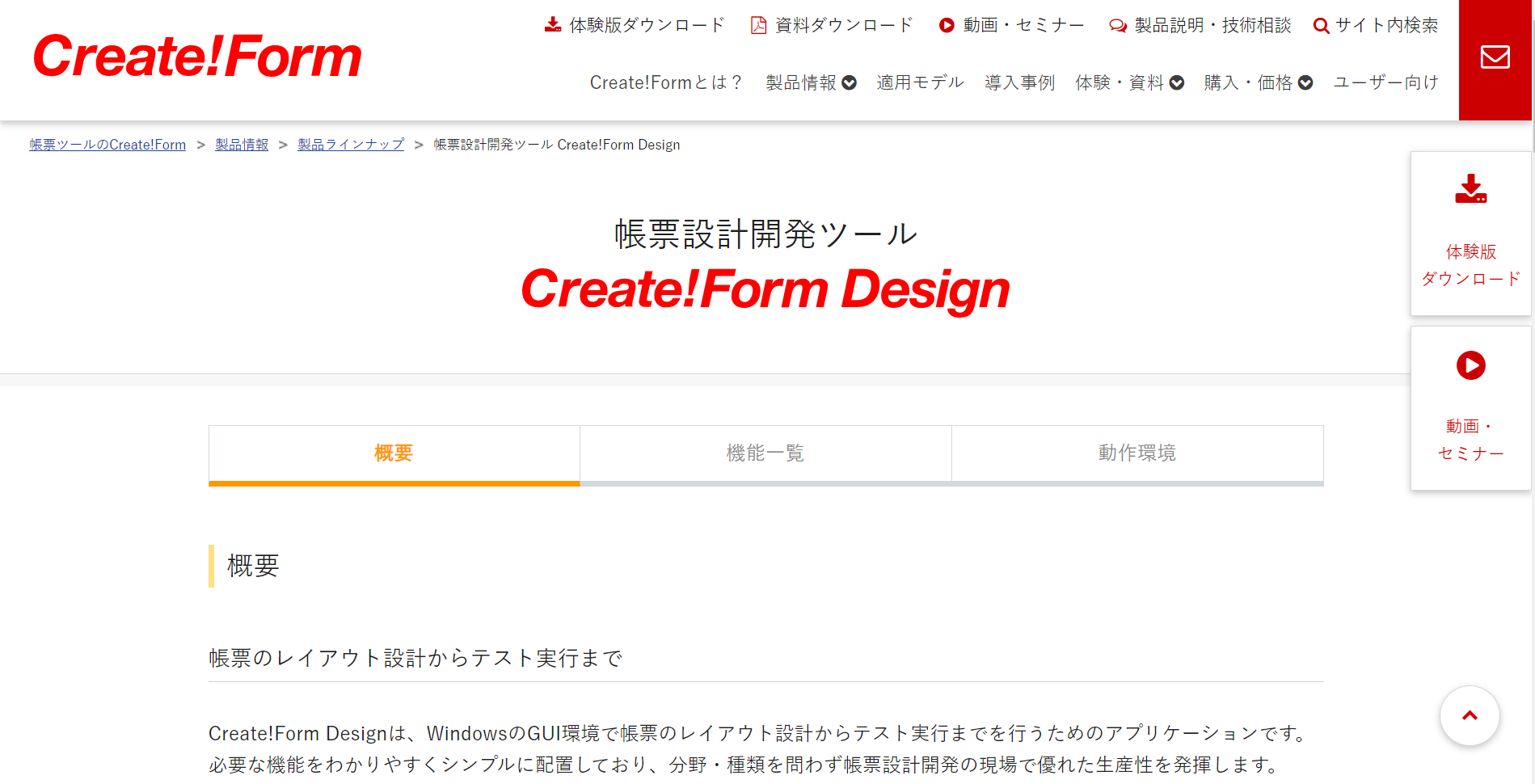Switch to the 機能一覧 tab
This screenshot has height=784, width=1535.
coord(765,453)
